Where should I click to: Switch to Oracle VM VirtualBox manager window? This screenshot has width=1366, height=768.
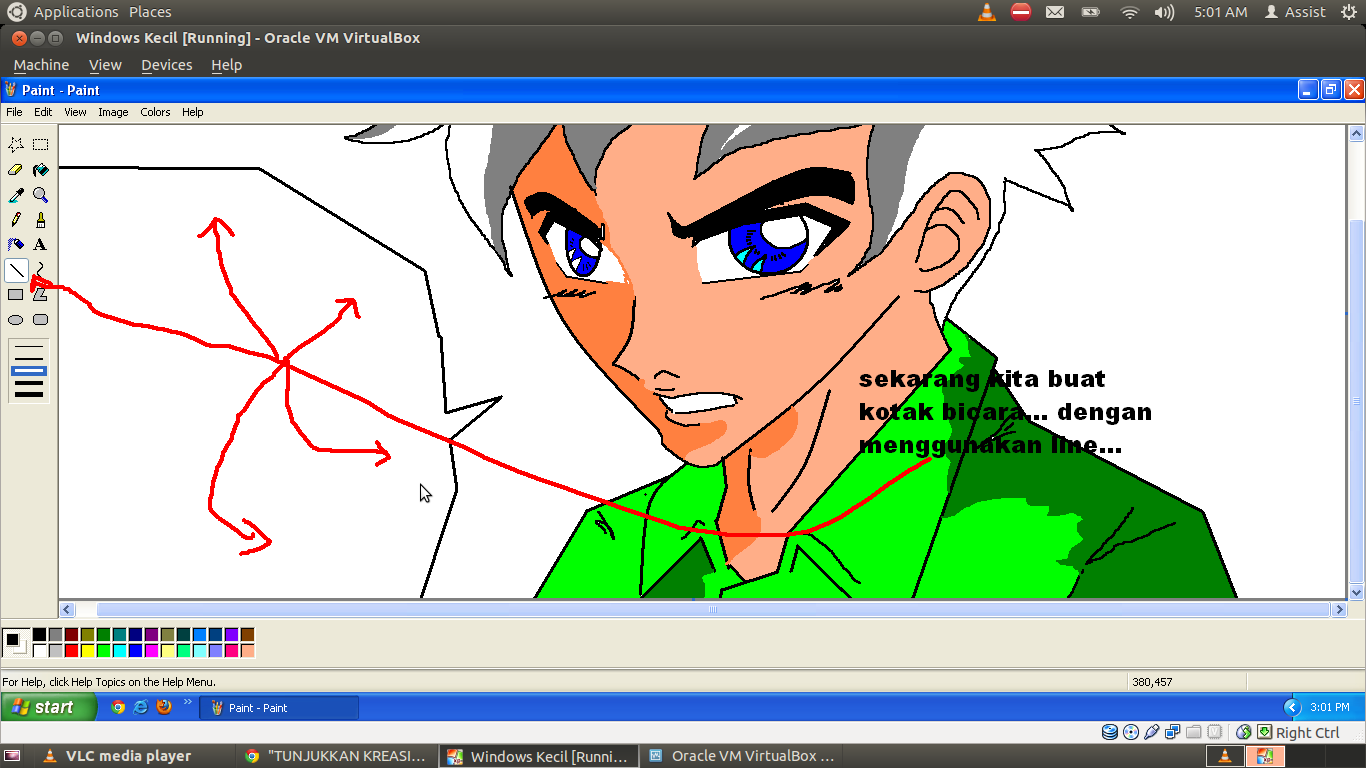(741, 756)
